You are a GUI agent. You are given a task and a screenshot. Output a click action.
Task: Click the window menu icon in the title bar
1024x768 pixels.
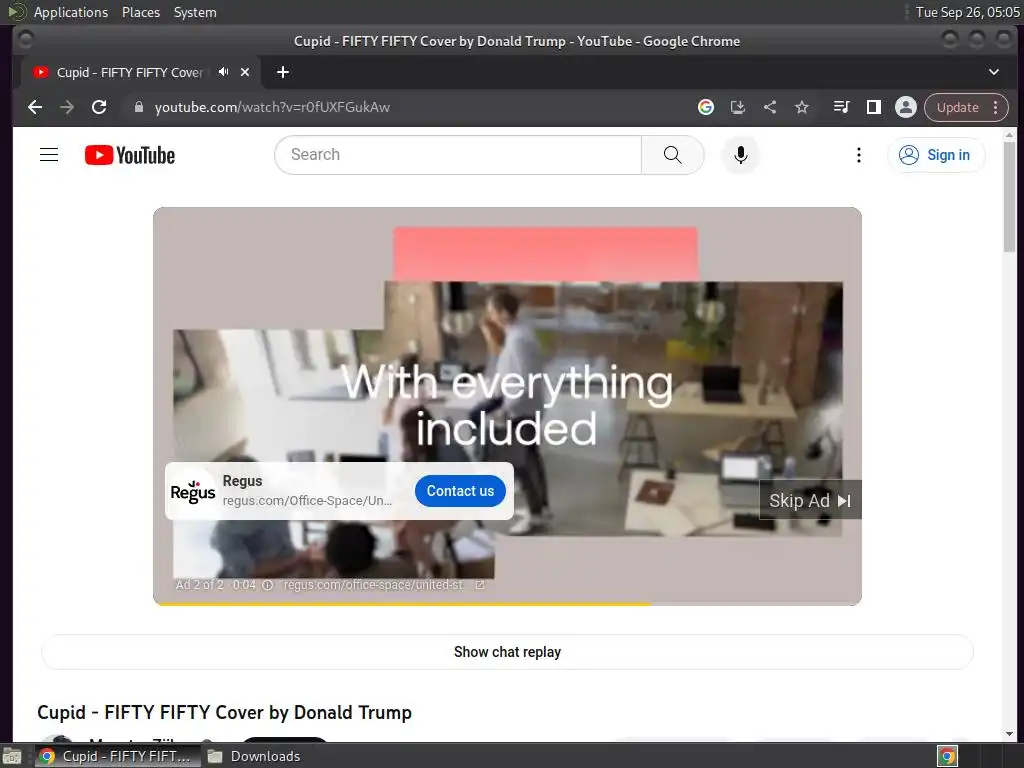point(25,40)
